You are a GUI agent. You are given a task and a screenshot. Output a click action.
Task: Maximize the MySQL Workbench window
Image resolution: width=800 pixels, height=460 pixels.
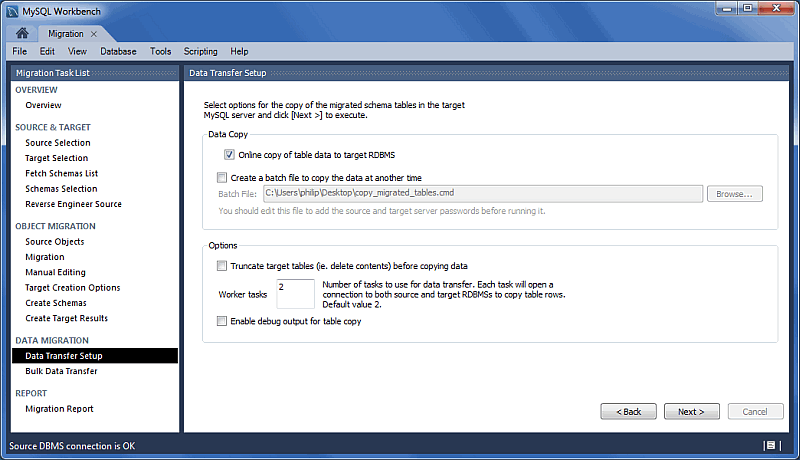point(747,8)
